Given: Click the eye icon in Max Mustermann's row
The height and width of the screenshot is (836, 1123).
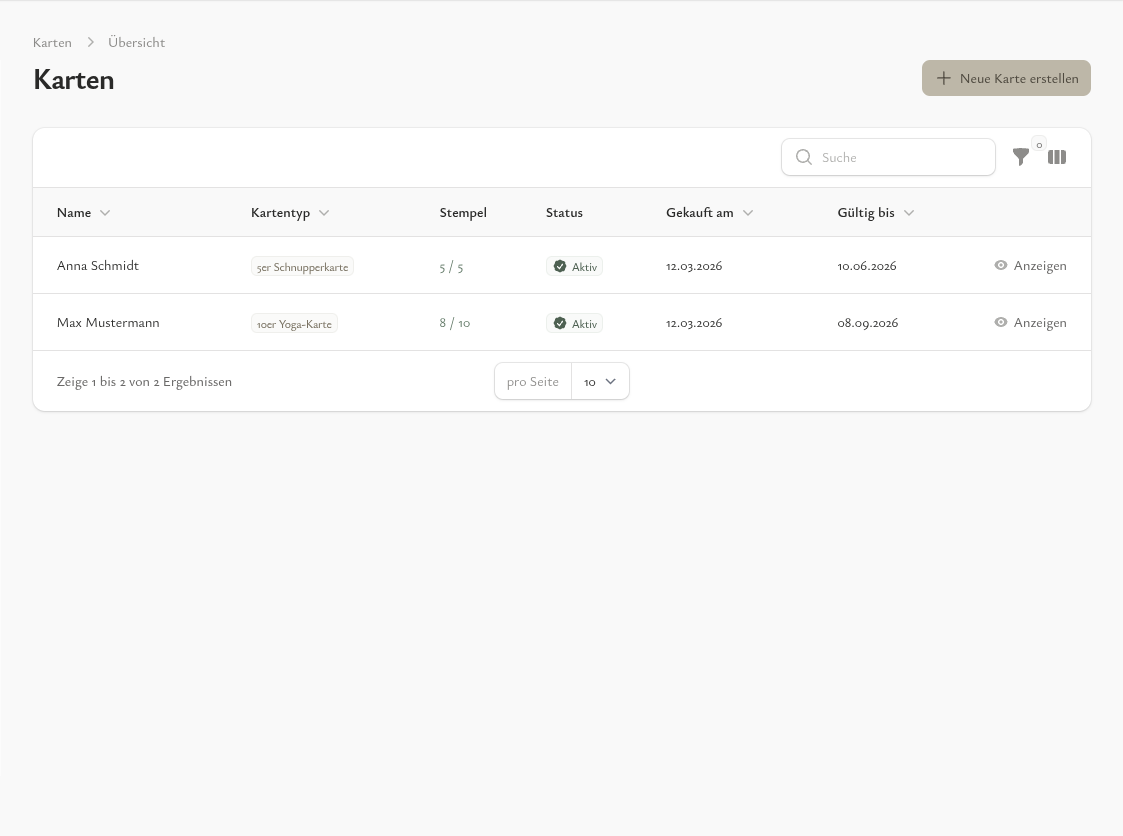Looking at the screenshot, I should [x=1001, y=323].
